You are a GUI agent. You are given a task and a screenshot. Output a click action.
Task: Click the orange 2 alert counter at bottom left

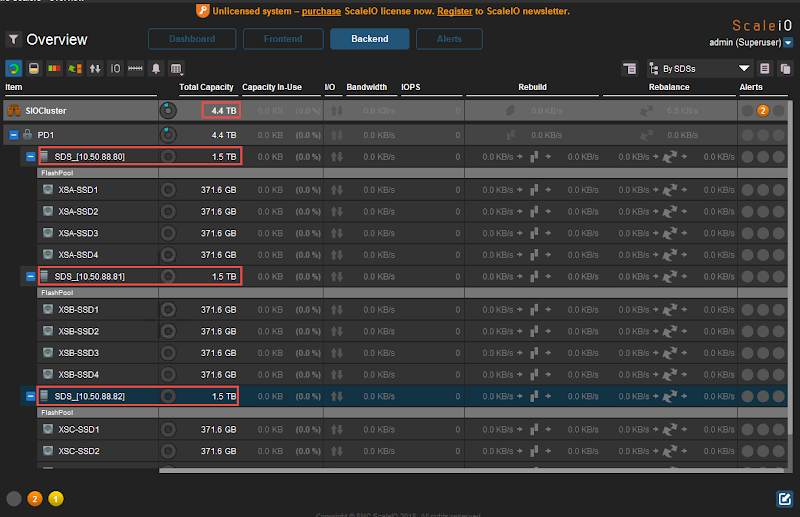[x=35, y=499]
